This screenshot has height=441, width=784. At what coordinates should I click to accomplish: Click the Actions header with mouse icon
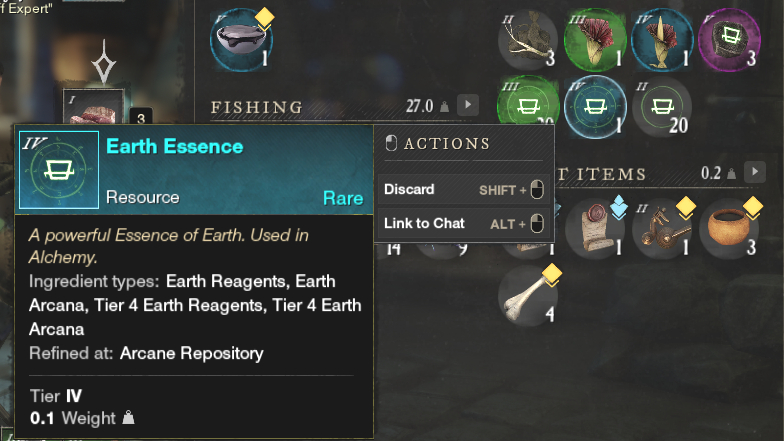438,144
